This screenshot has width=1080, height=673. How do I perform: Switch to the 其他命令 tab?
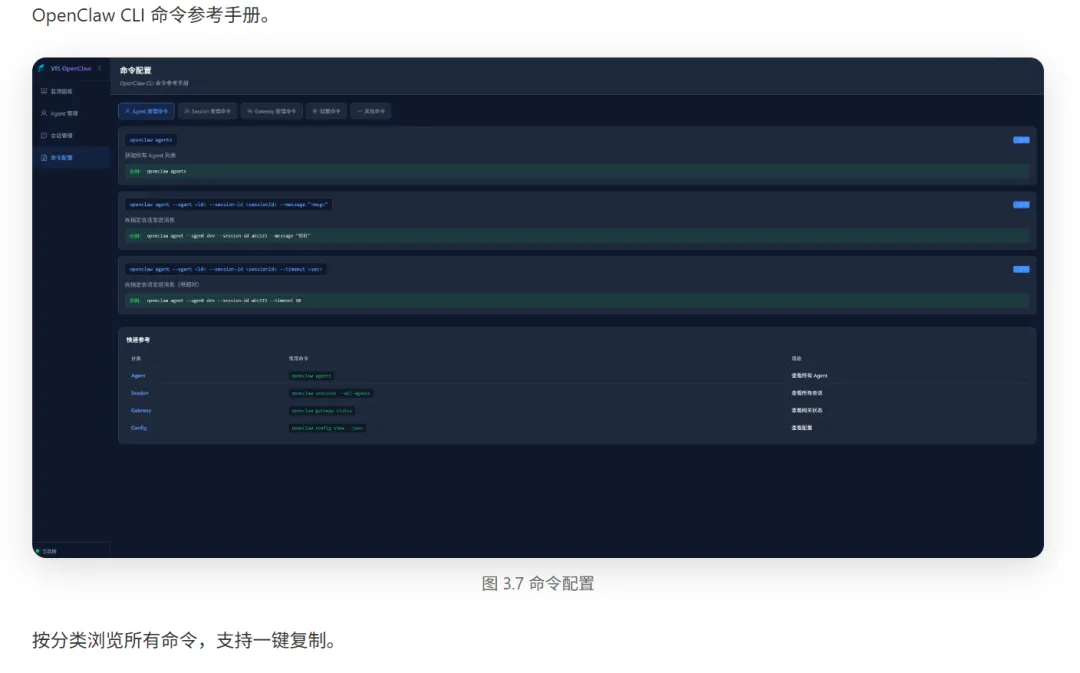click(x=371, y=111)
